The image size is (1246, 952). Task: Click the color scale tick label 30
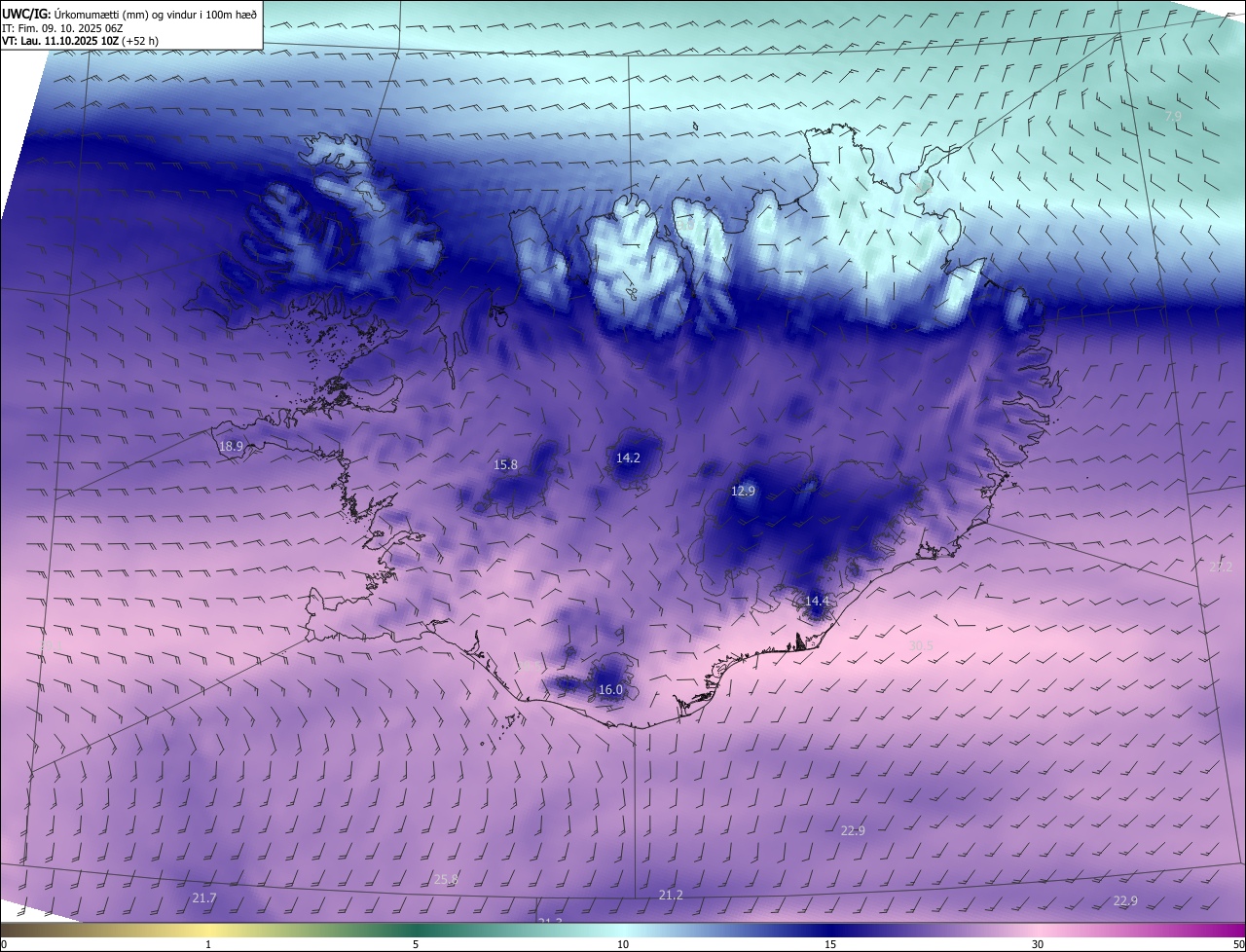click(1038, 945)
